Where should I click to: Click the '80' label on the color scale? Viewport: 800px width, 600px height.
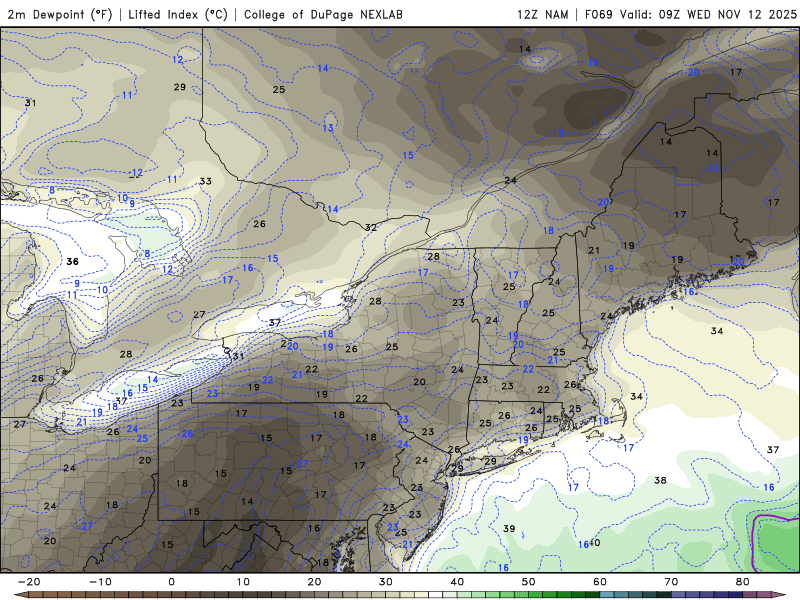click(743, 582)
